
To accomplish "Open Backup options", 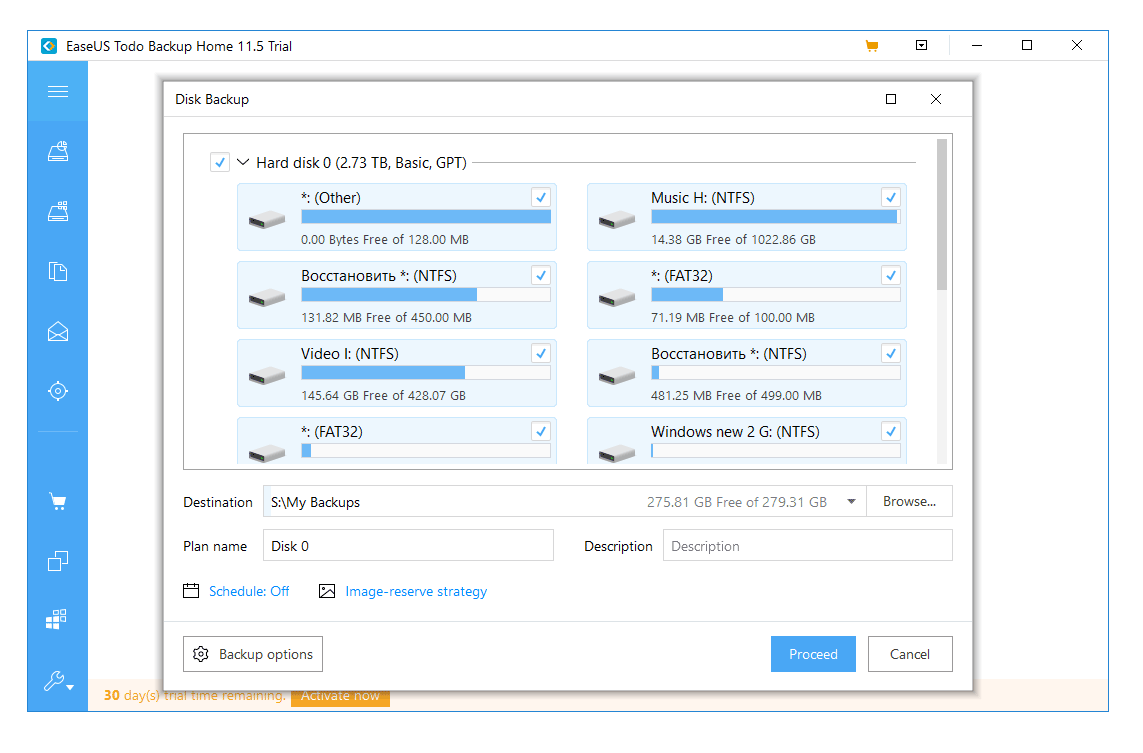I will tap(253, 654).
